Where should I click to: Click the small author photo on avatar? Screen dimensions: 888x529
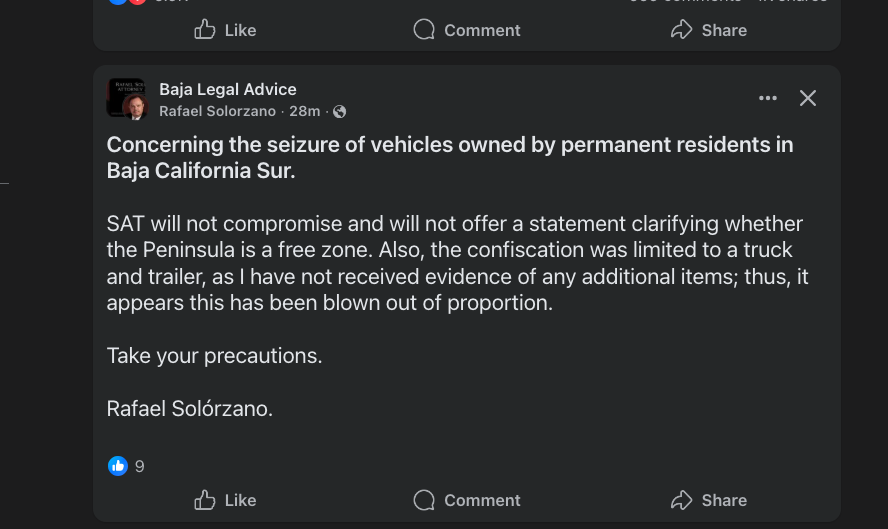tap(136, 108)
